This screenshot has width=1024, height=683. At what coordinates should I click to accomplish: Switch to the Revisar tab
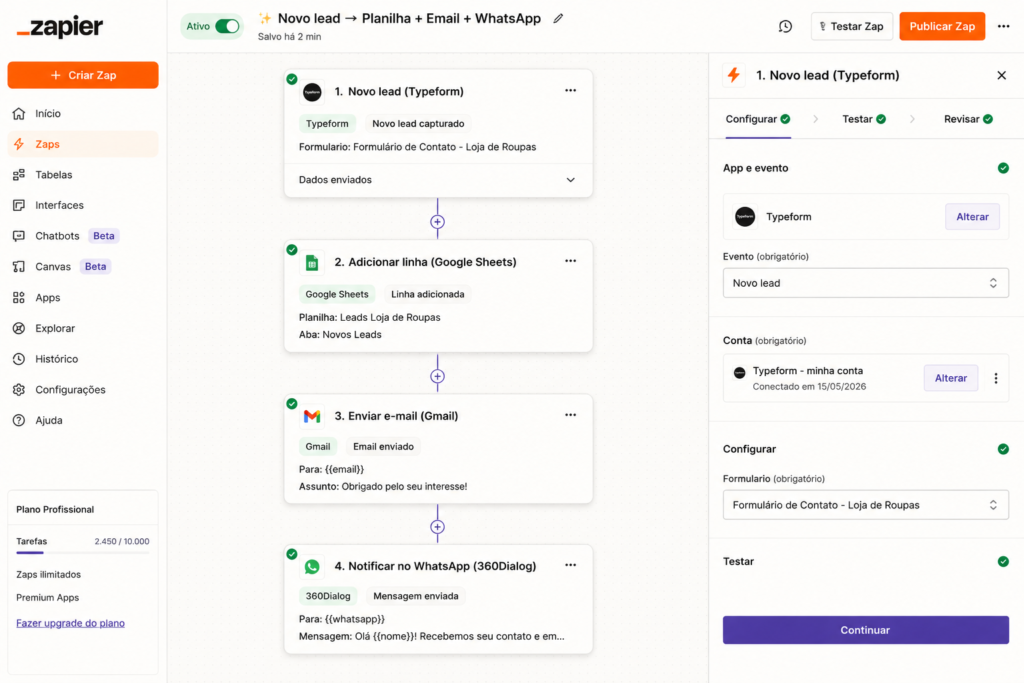coord(968,119)
